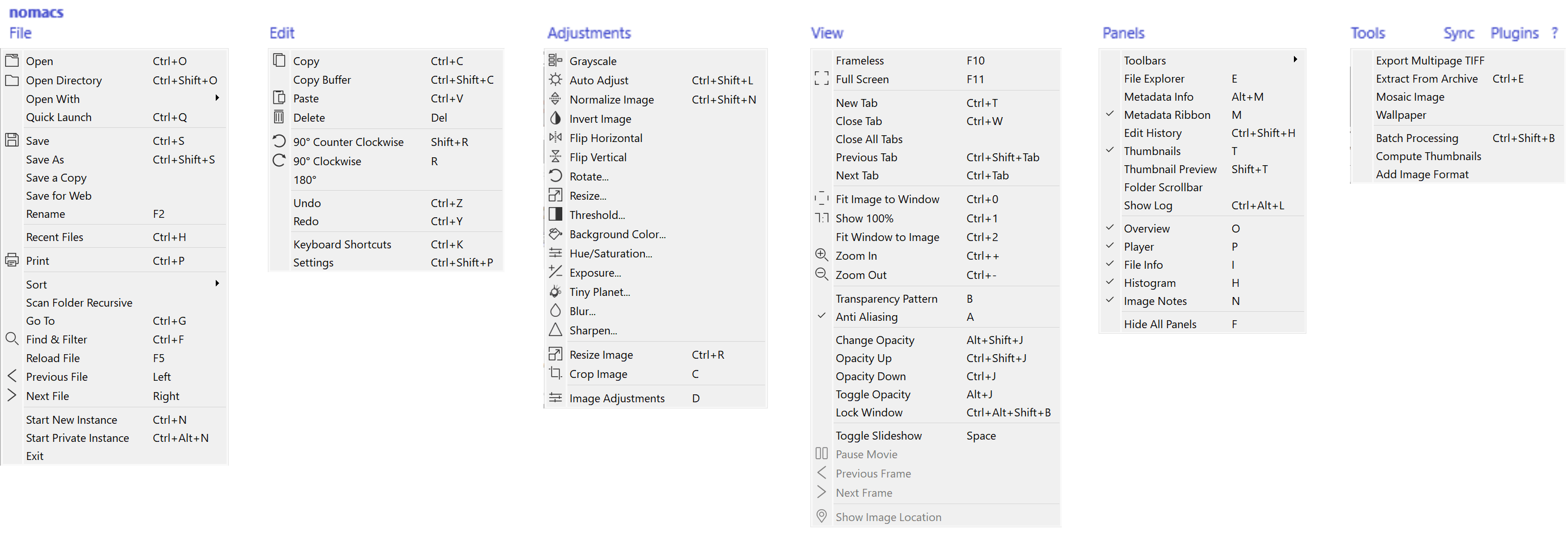Click the Print printer icon
Image resolution: width=1568 pixels, height=542 pixels.
(11, 260)
